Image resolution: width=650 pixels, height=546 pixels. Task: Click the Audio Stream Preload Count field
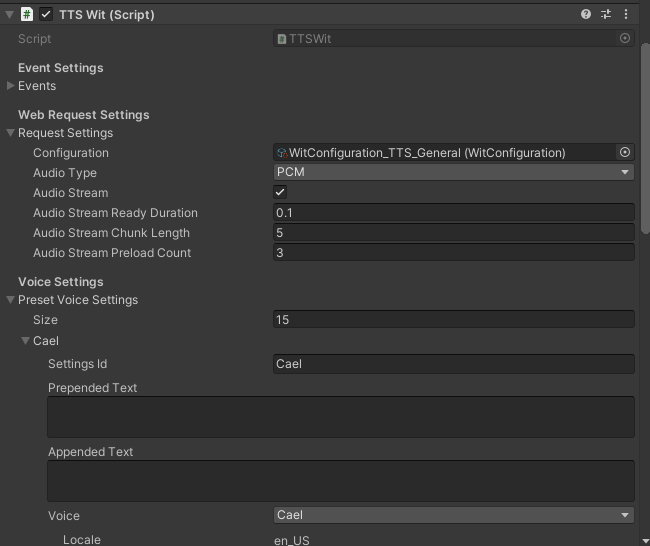tap(454, 252)
